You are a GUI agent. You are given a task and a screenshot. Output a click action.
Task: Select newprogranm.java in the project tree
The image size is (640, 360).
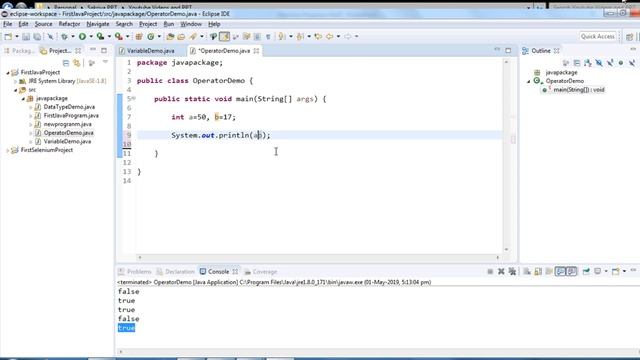click(x=67, y=124)
